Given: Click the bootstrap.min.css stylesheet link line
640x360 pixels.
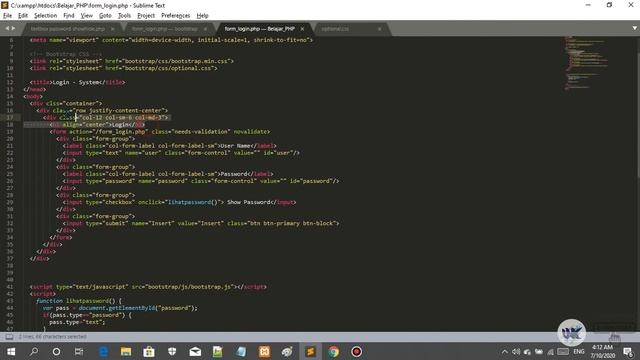Looking at the screenshot, I should pos(131,61).
